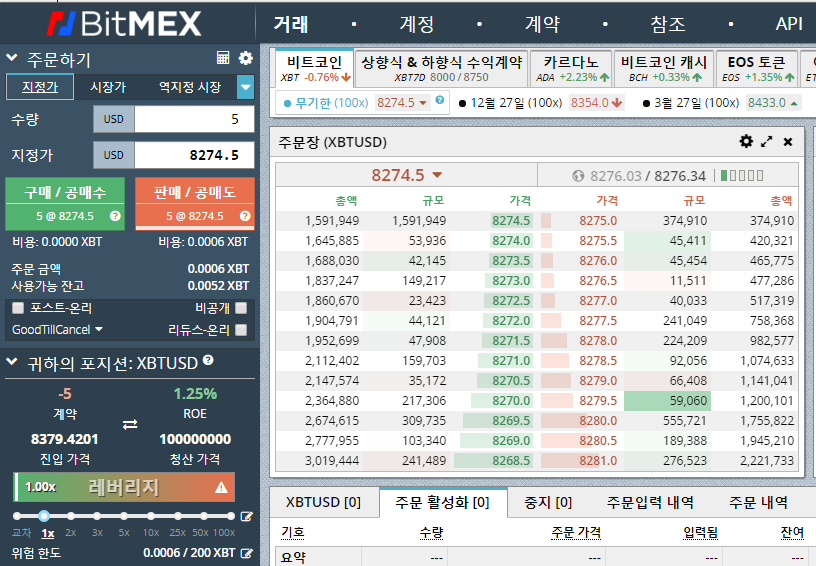Screen dimensions: 816x566
Task: Open the 계정 account menu
Action: coord(416,24)
